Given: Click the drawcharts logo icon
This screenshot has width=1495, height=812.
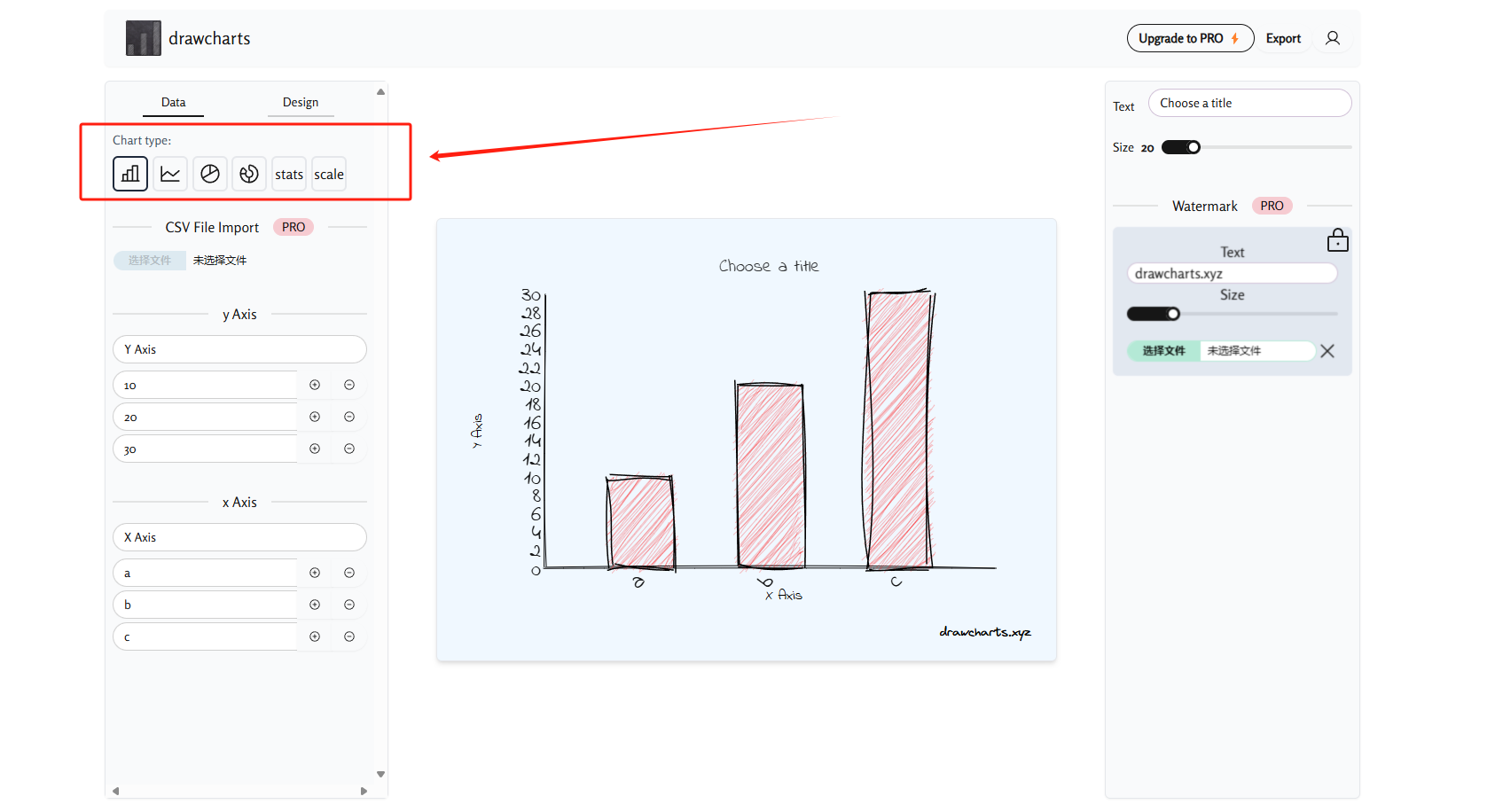Looking at the screenshot, I should (144, 38).
